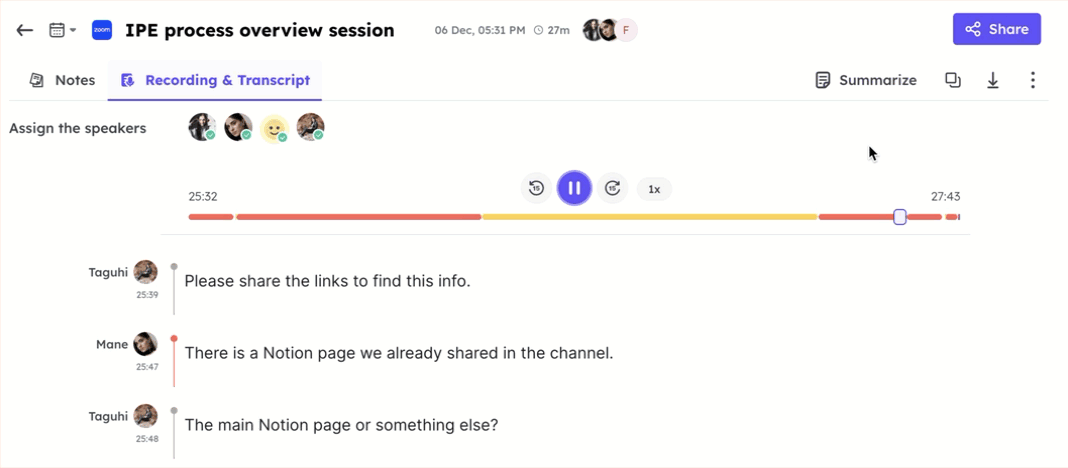This screenshot has height=468, width=1068.
Task: Open the participant avatar labeled F
Action: 626,30
